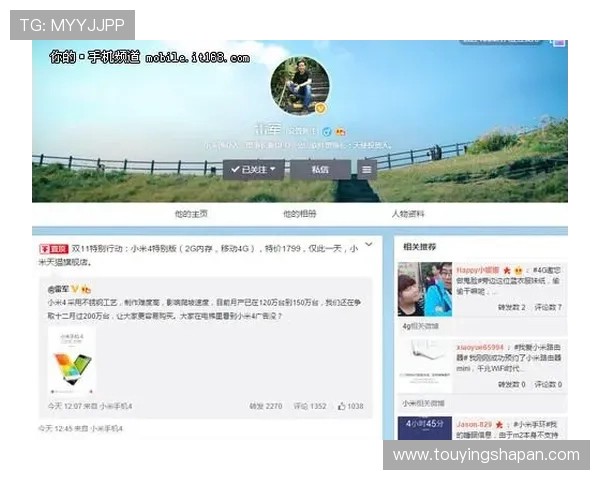600x480 pixels.
Task: Open the Jason-829 username link
Action: pyautogui.click(x=474, y=424)
